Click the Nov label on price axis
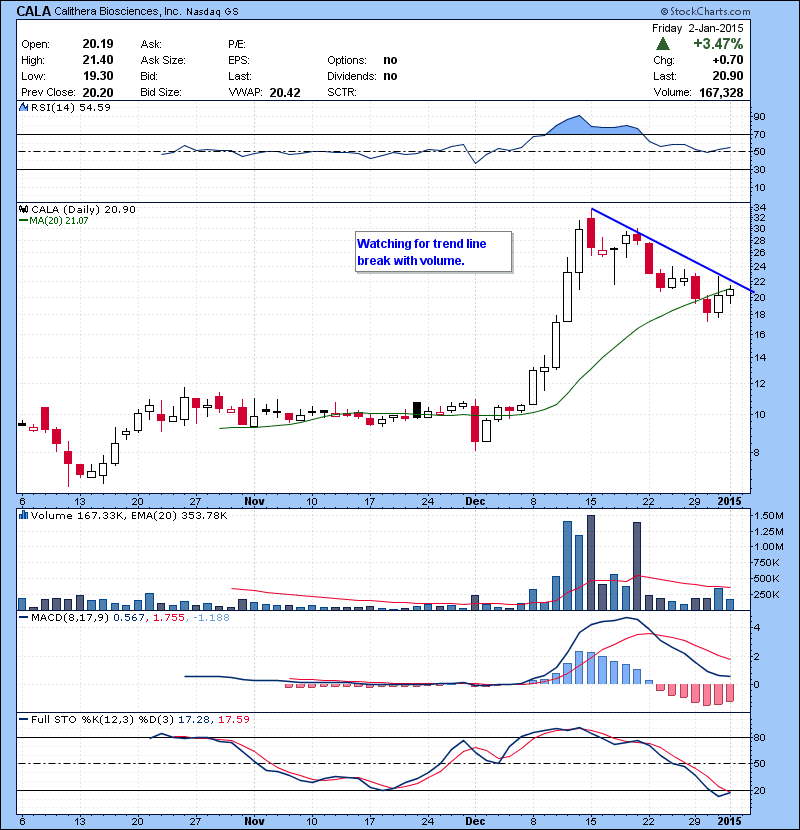800x830 pixels. (x=254, y=501)
